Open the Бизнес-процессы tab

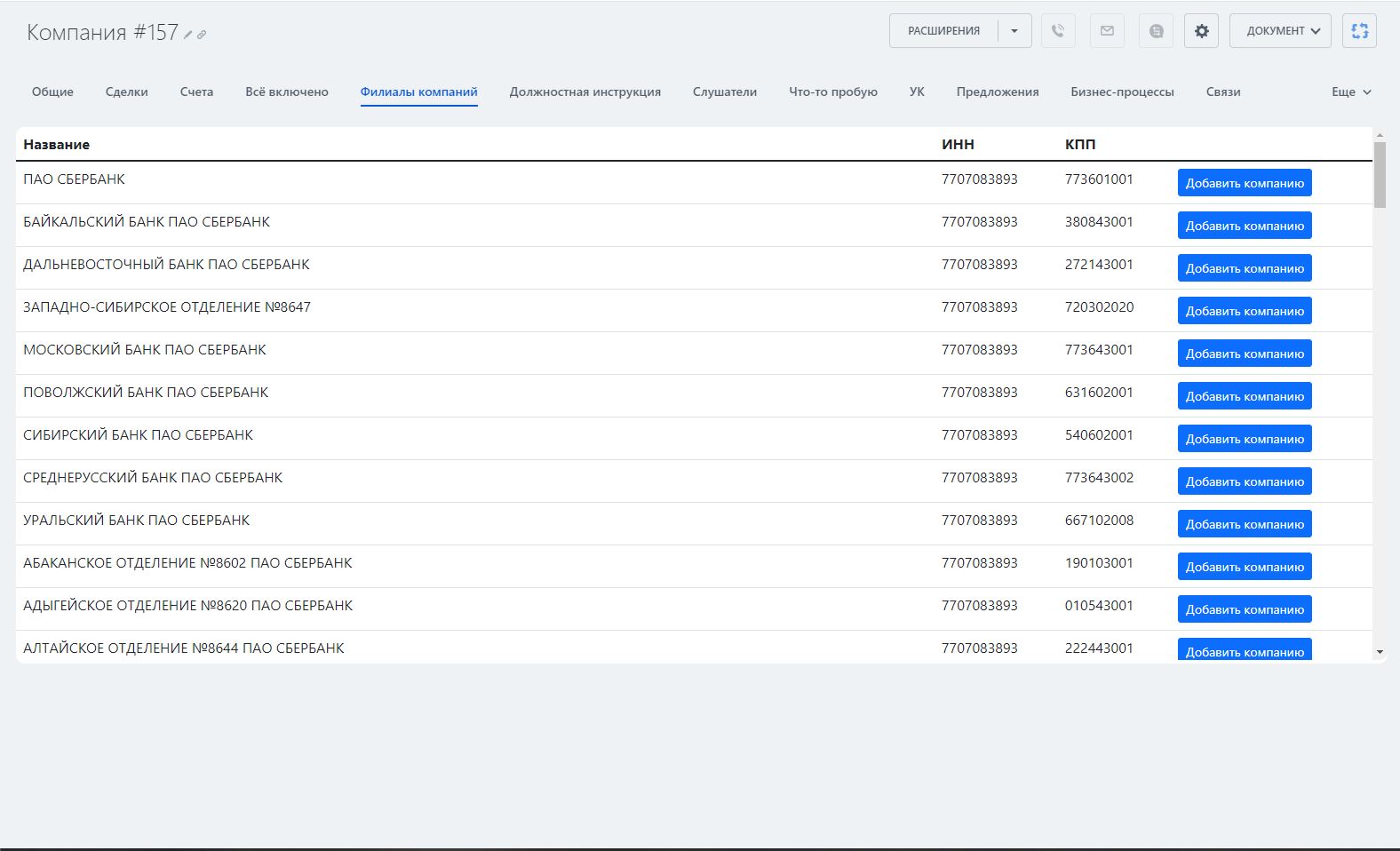pos(1122,91)
